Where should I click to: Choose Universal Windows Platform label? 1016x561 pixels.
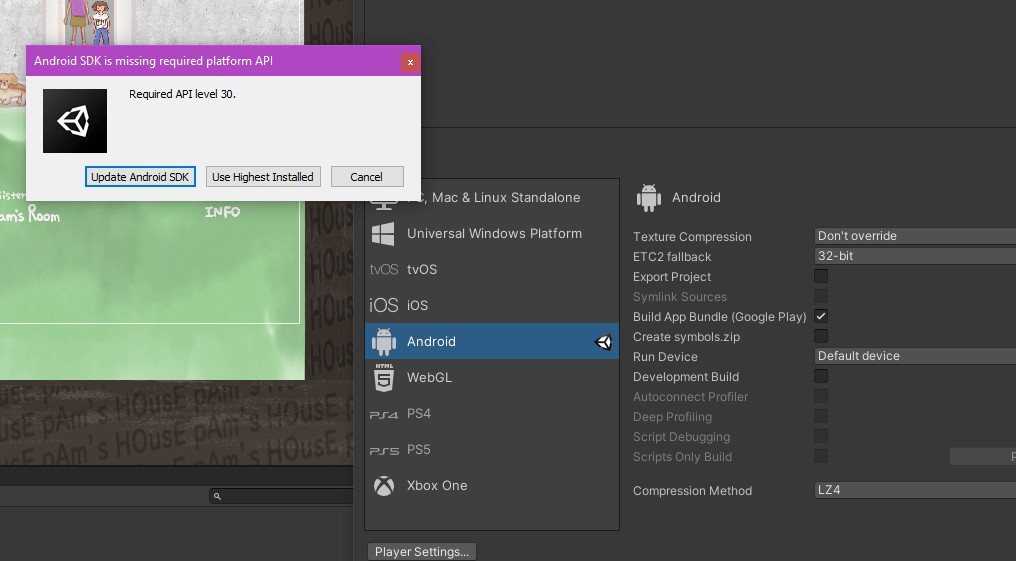click(x=494, y=233)
